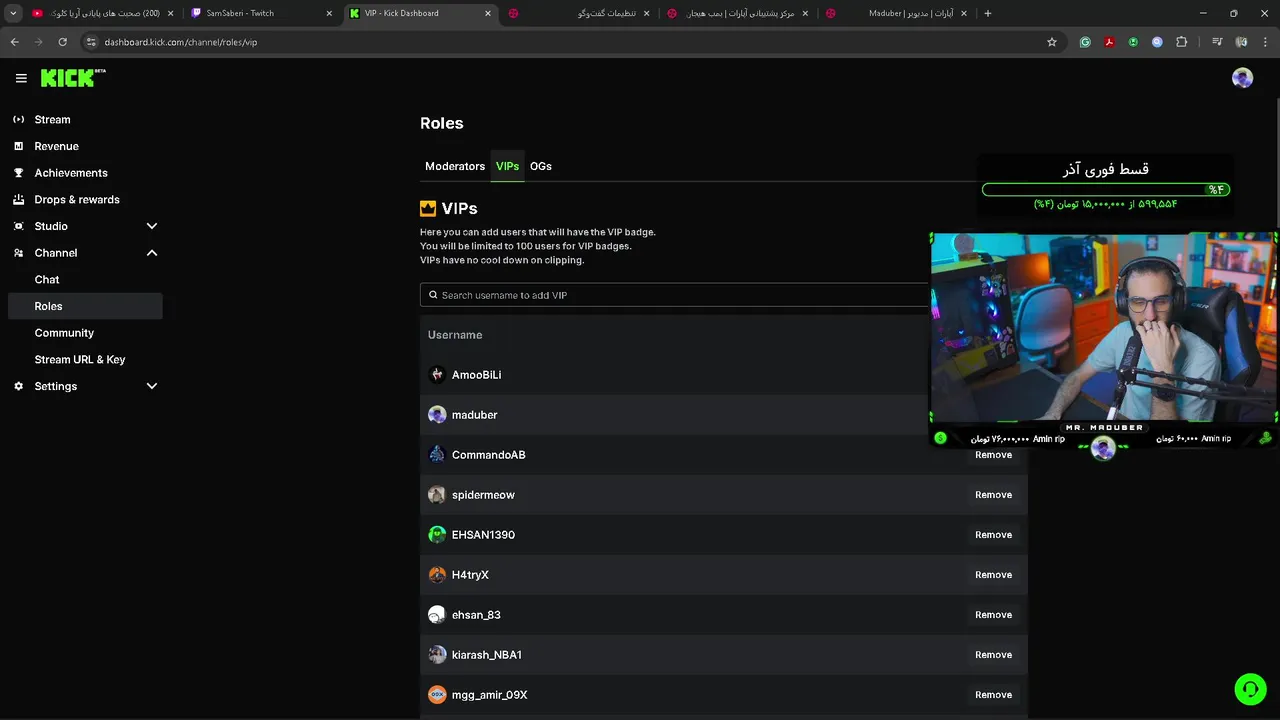The height and width of the screenshot is (720, 1280).
Task: Open Chat in the sidebar
Action: click(x=47, y=280)
